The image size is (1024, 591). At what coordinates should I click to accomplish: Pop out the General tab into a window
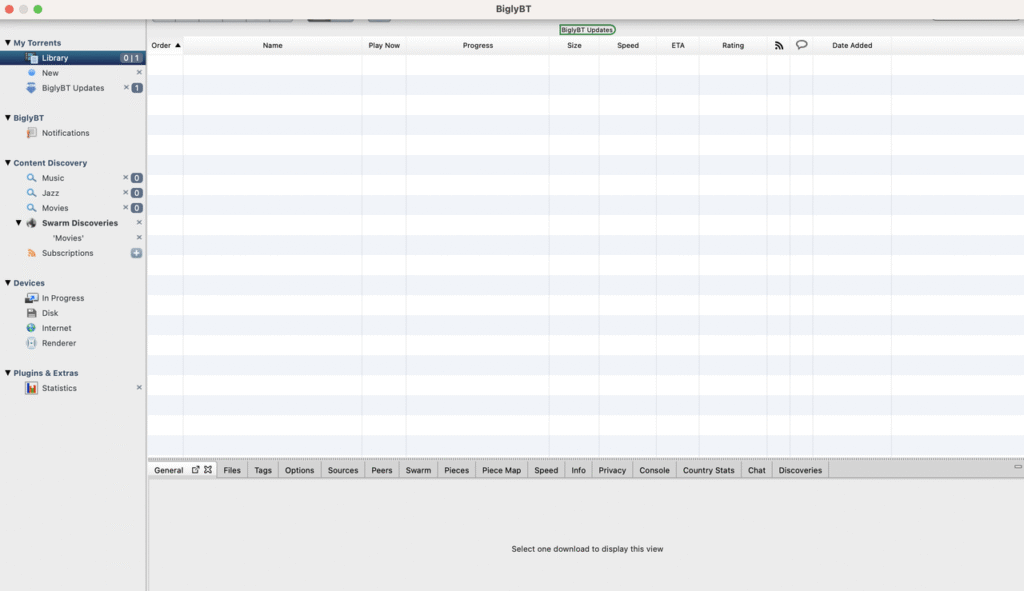[x=196, y=469]
